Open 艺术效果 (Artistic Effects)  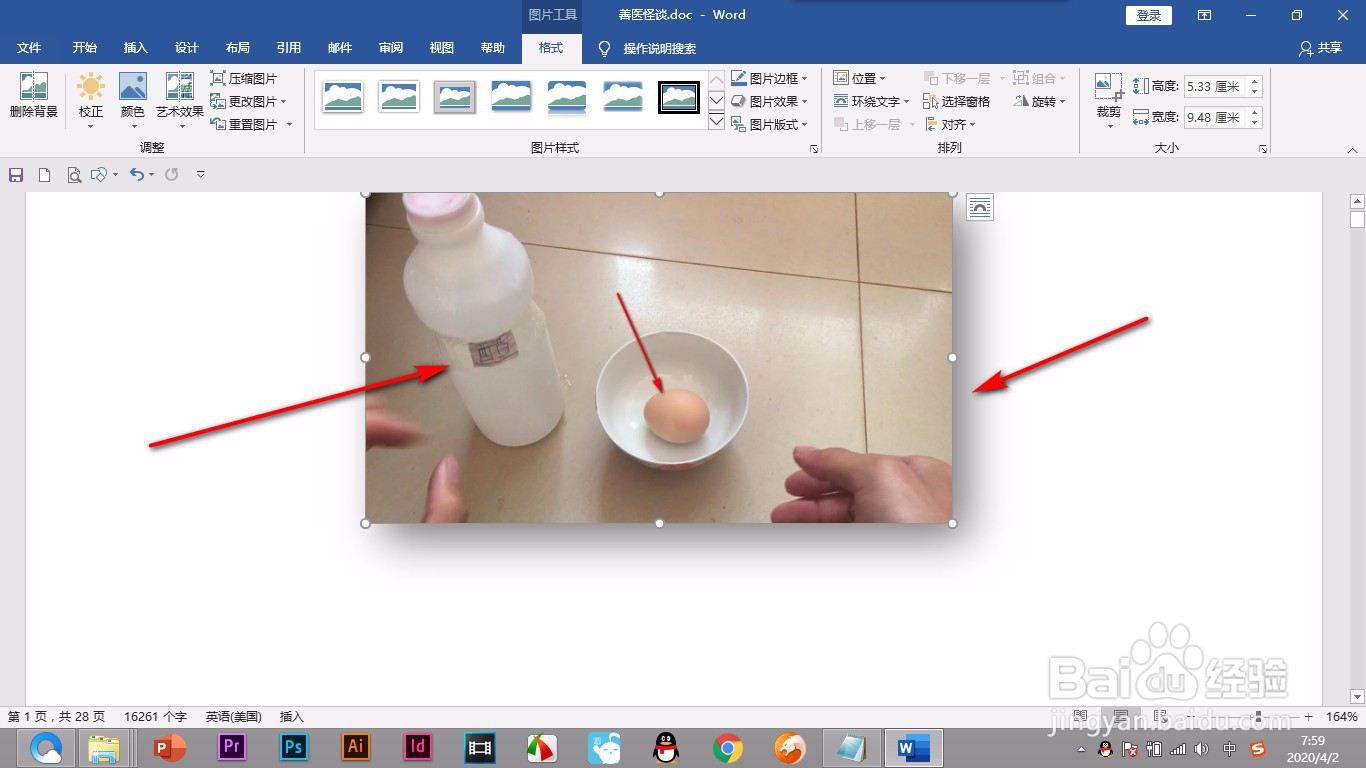[180, 99]
